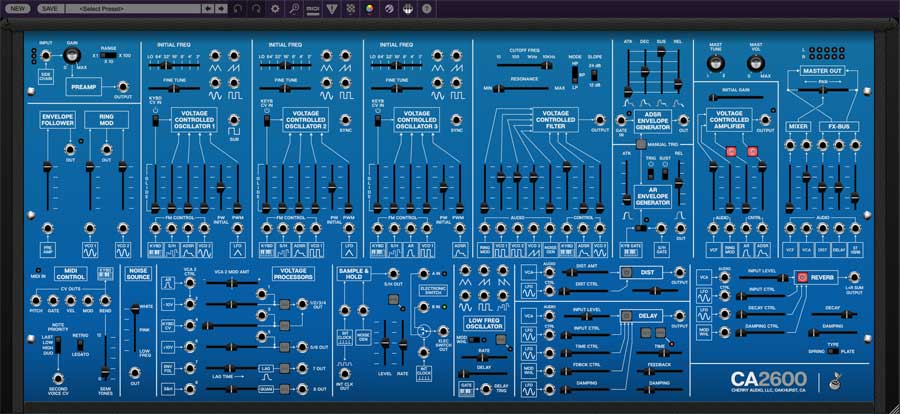This screenshot has height=414, width=900.
Task: Adjust the Delay Feedback slider
Action: [x=662, y=372]
